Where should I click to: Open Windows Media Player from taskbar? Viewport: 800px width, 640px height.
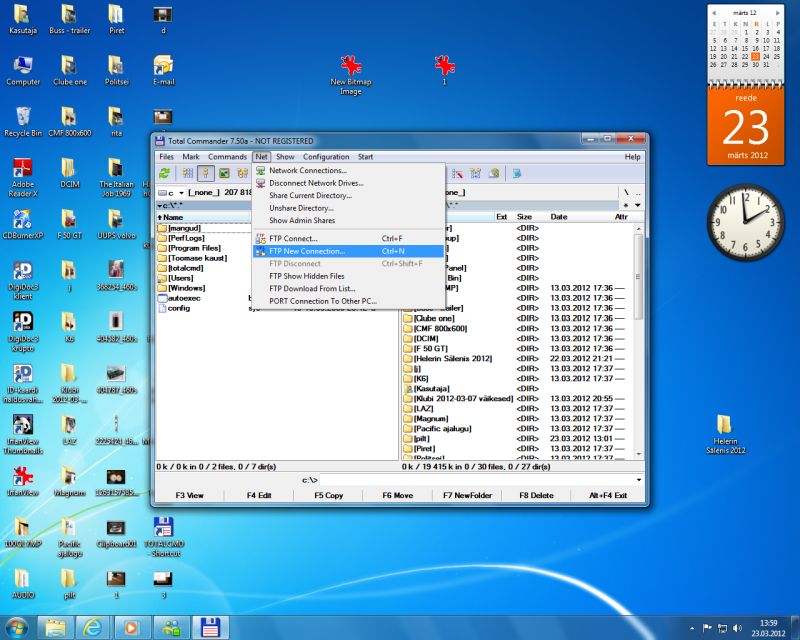click(129, 627)
